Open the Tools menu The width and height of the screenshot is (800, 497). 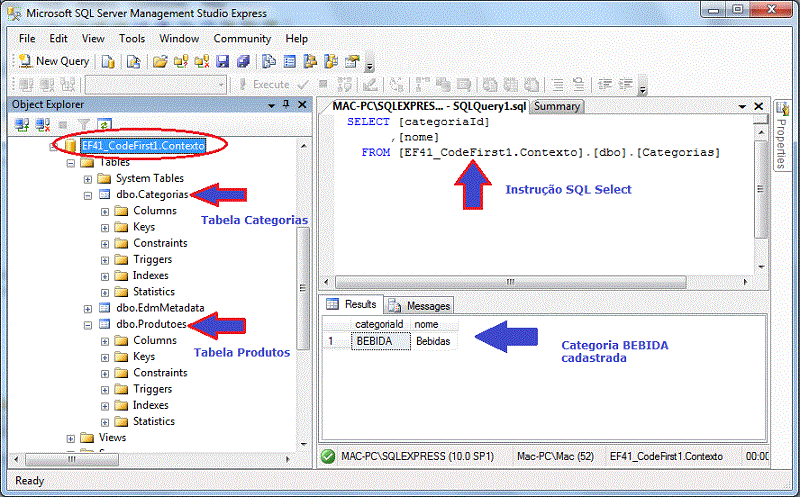coord(132,39)
